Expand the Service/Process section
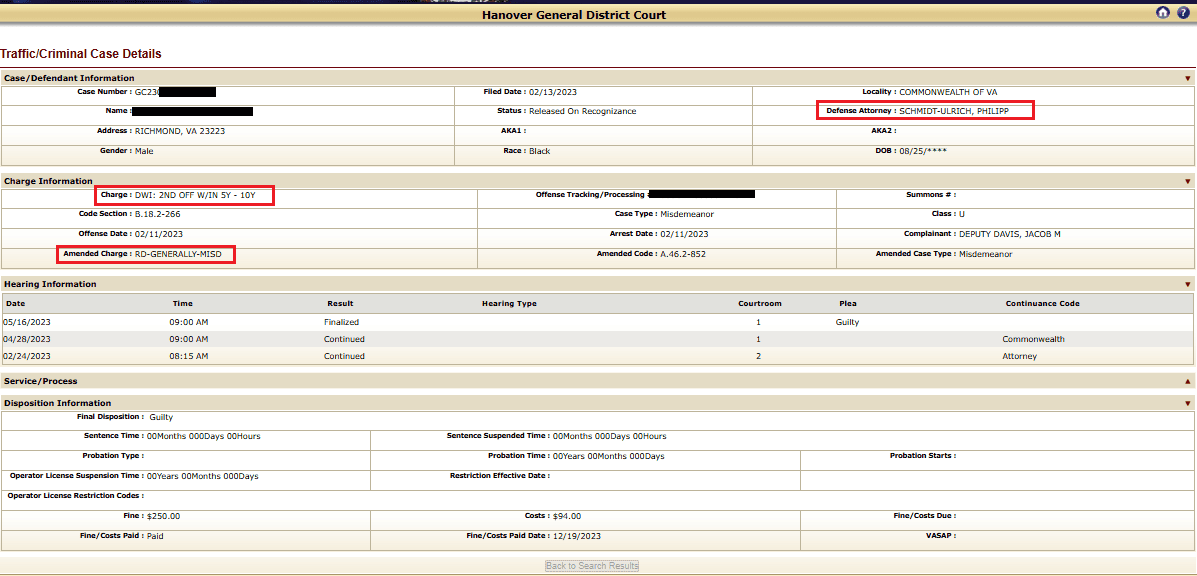Screen dimensions: 1197x576 pos(1188,381)
